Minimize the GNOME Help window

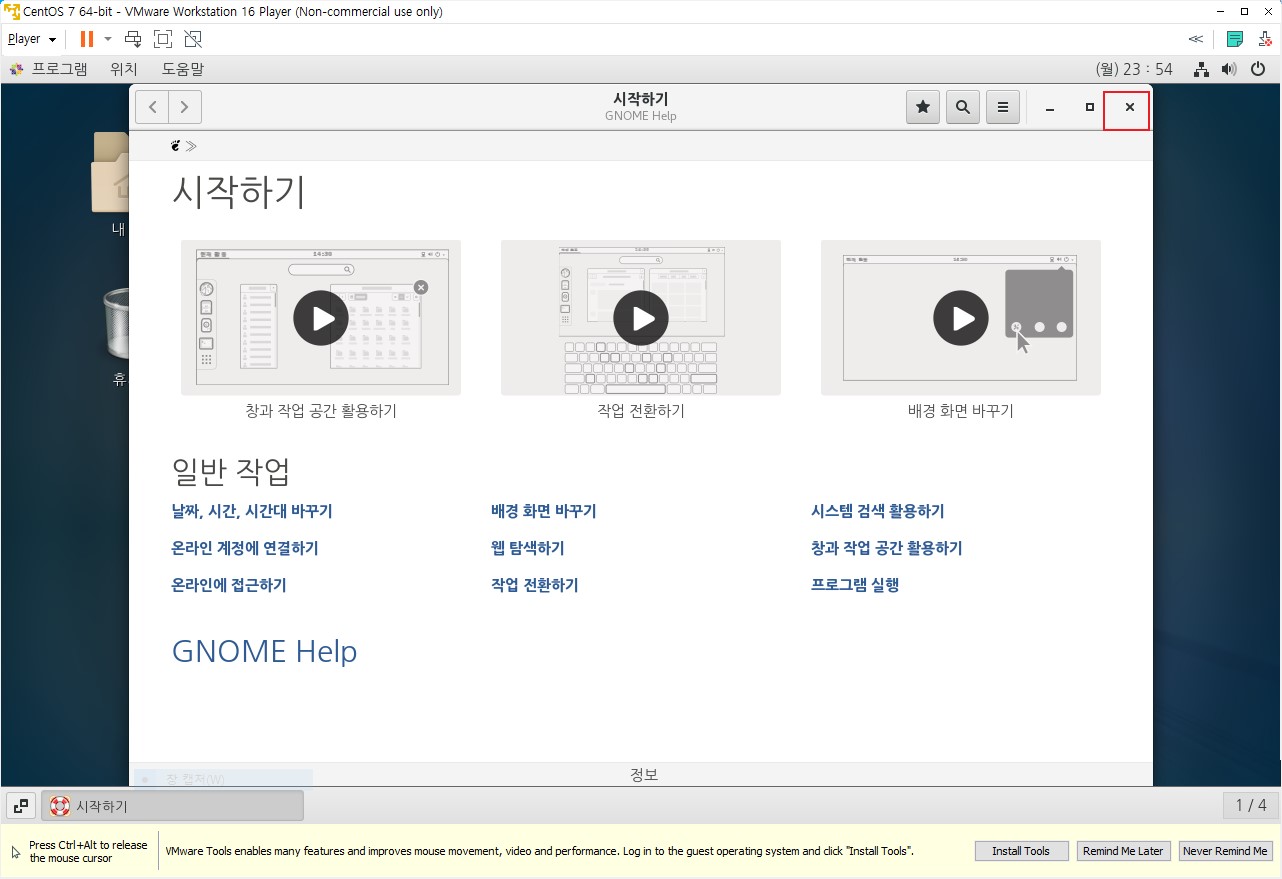(x=1050, y=108)
